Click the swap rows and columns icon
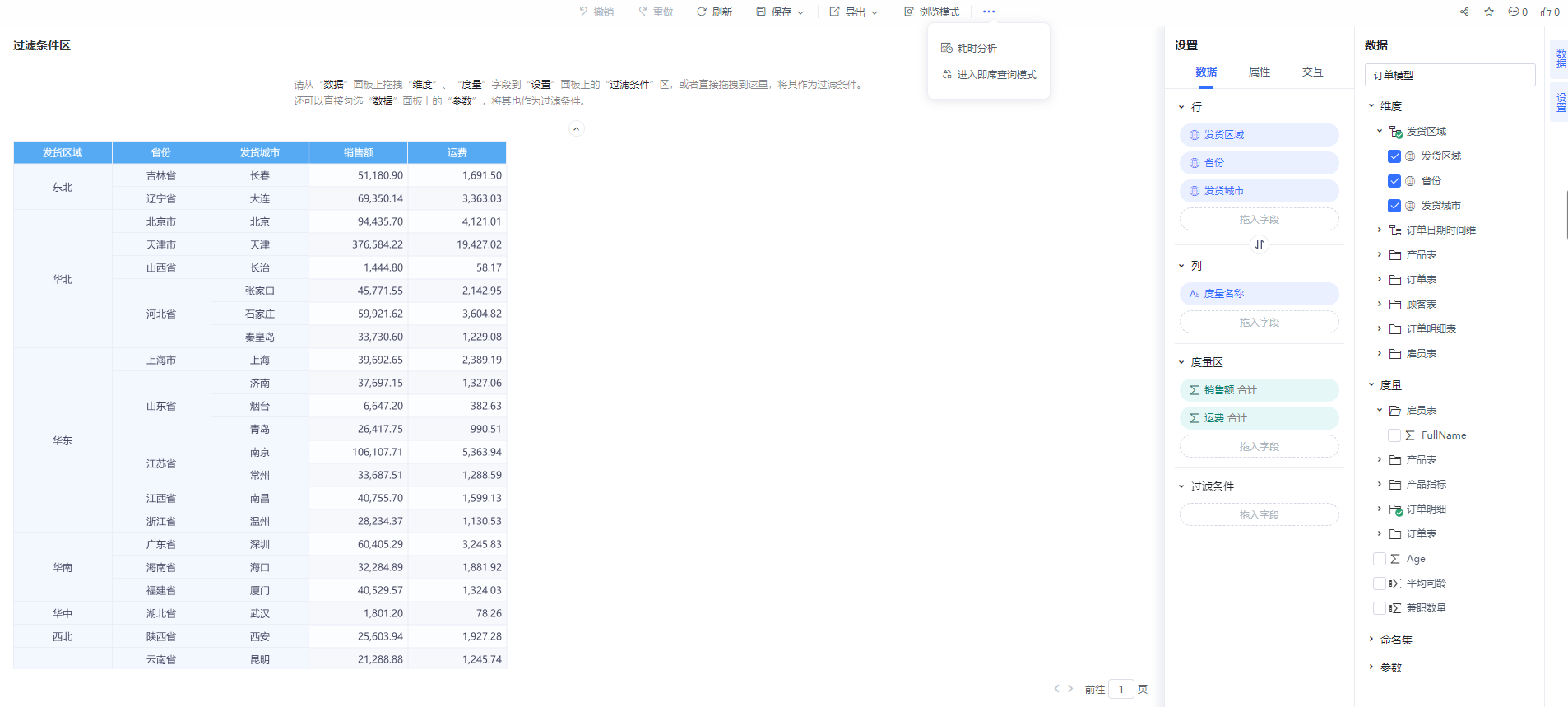This screenshot has width=1568, height=707. [x=1260, y=244]
